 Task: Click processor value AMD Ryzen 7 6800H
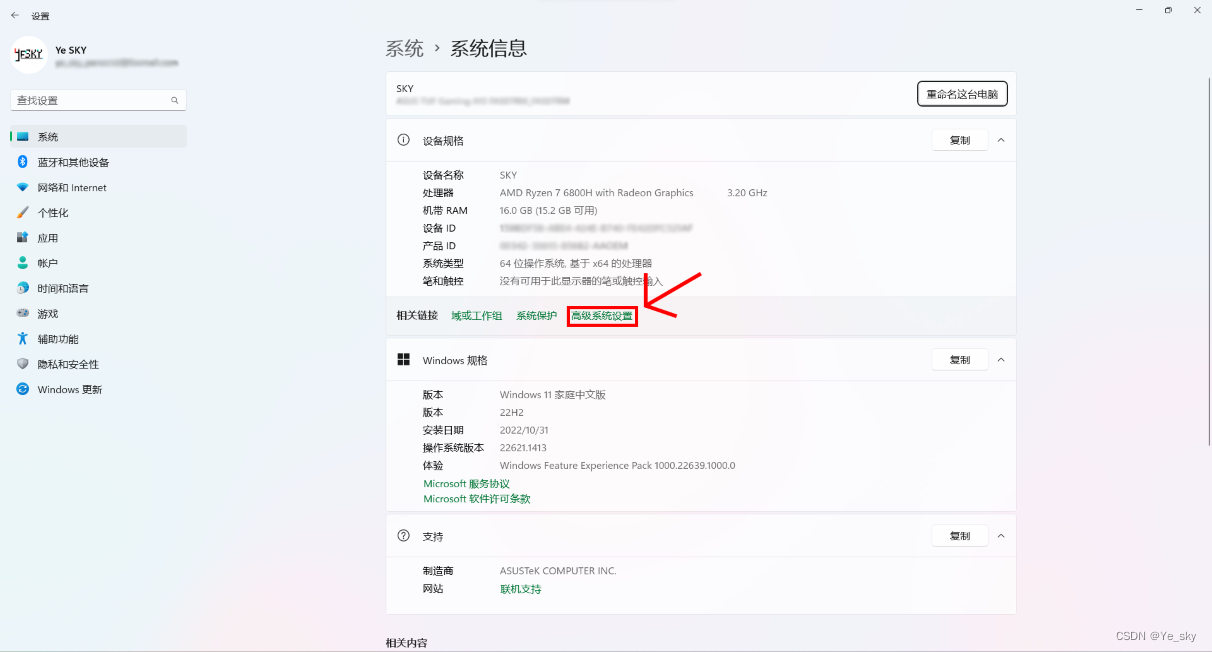pos(597,193)
